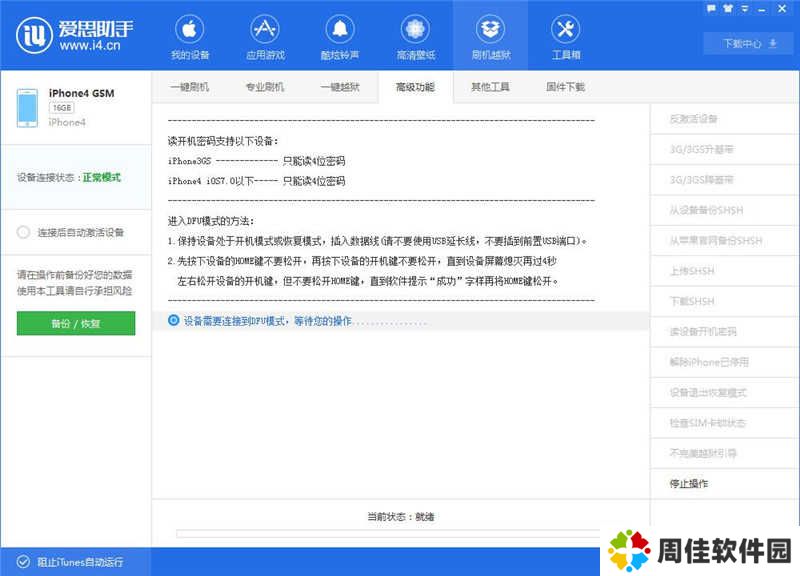Click the iPhone4 iOS7.0以下 line
Image resolution: width=800 pixels, height=576 pixels.
[x=257, y=181]
